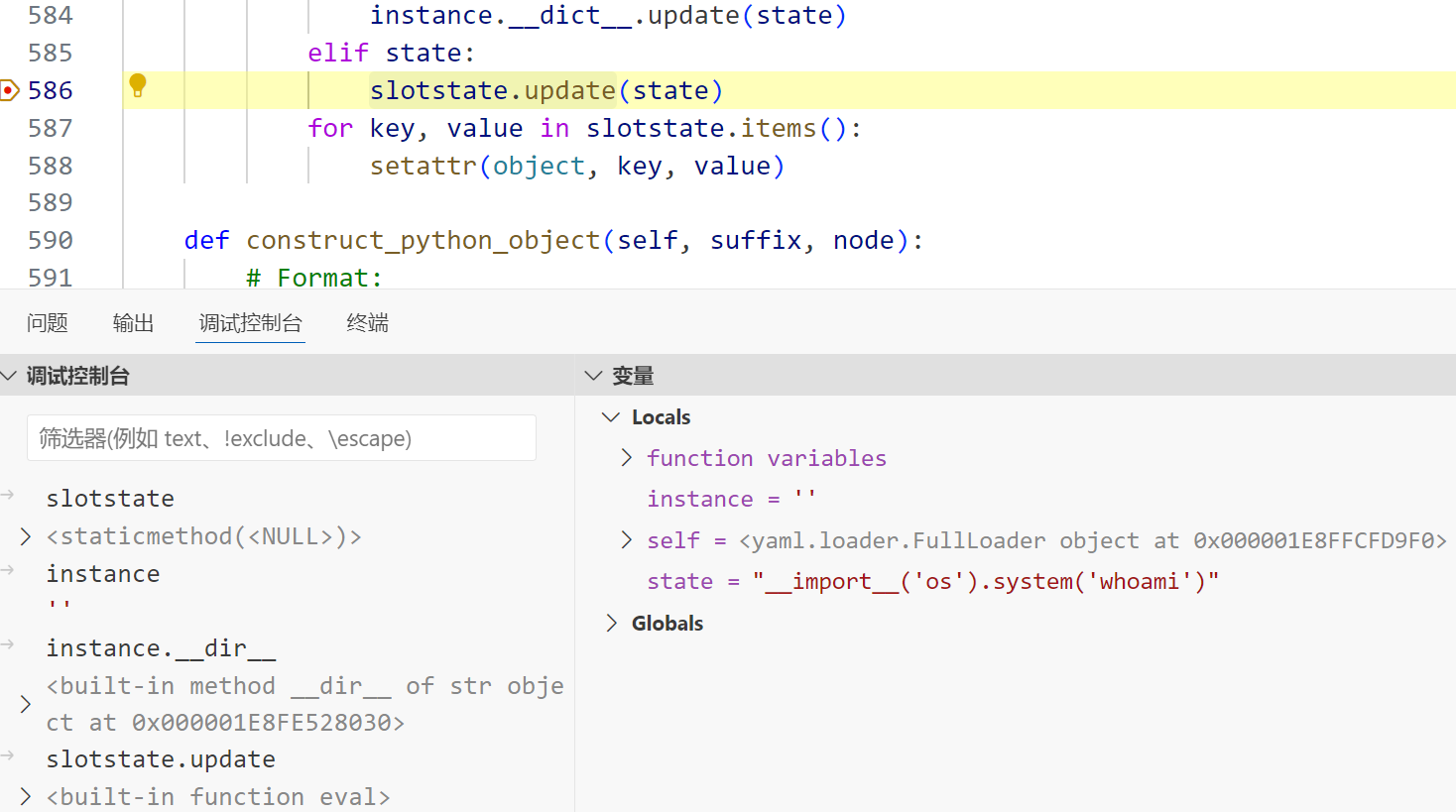Expand the built-in method __dir__ result
This screenshot has height=812, width=1456.
pos(26,704)
